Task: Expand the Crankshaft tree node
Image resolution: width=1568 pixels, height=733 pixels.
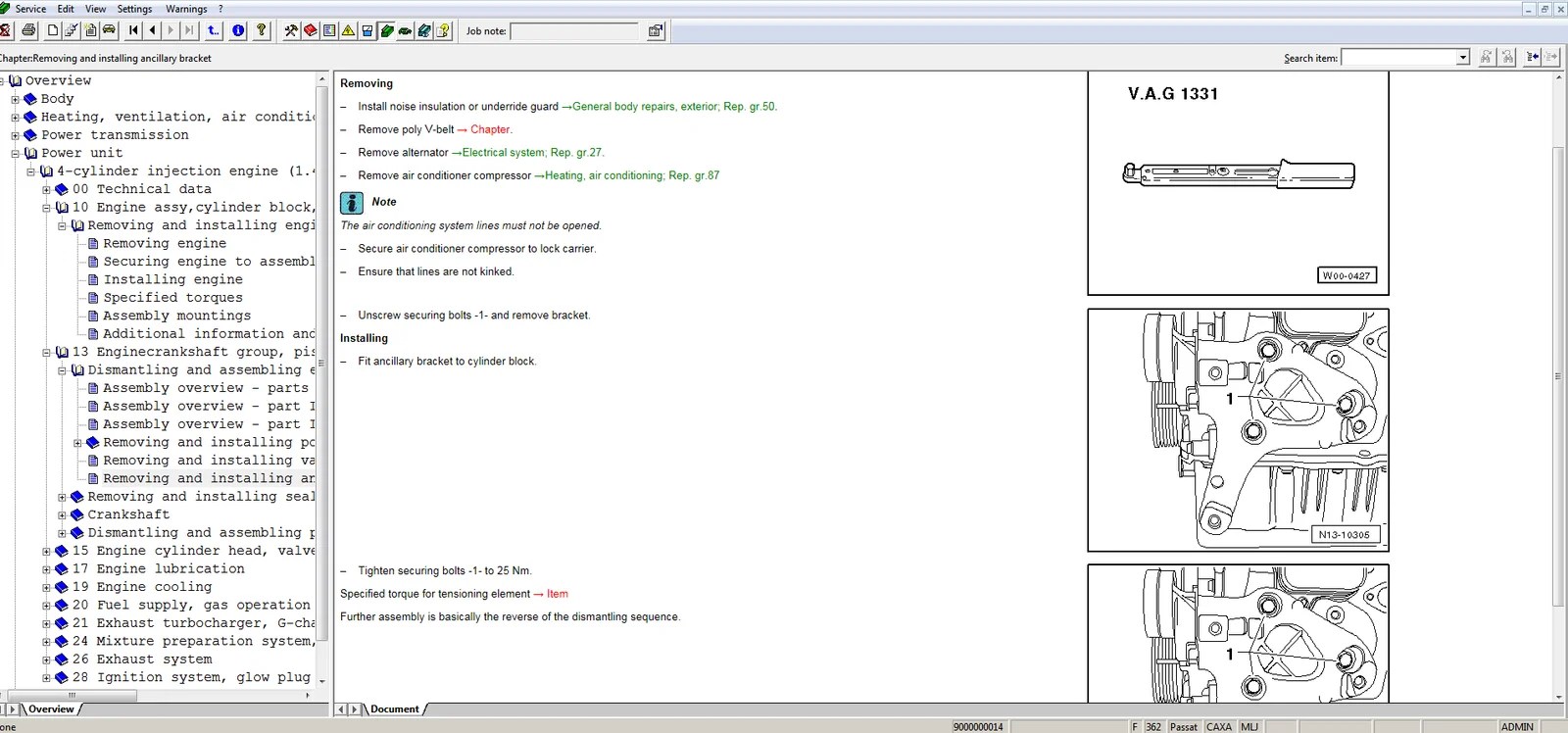Action: click(x=62, y=515)
